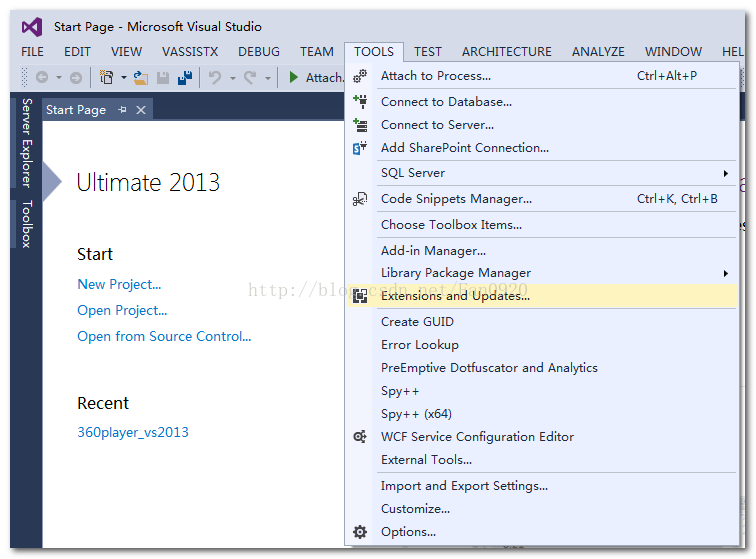Select Extensions and Updates menu entry

tap(542, 296)
